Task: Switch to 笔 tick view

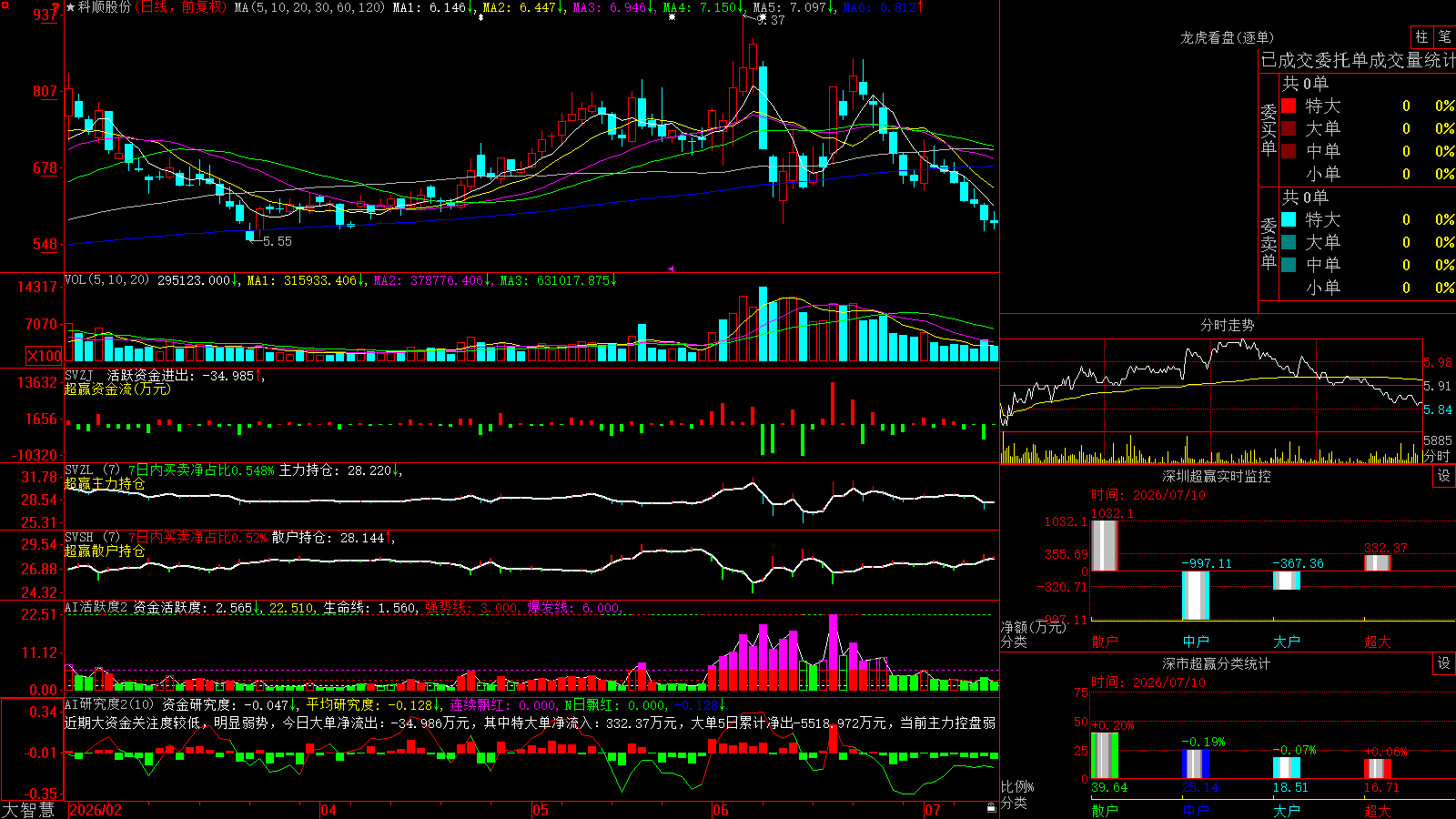Action: point(1445,37)
